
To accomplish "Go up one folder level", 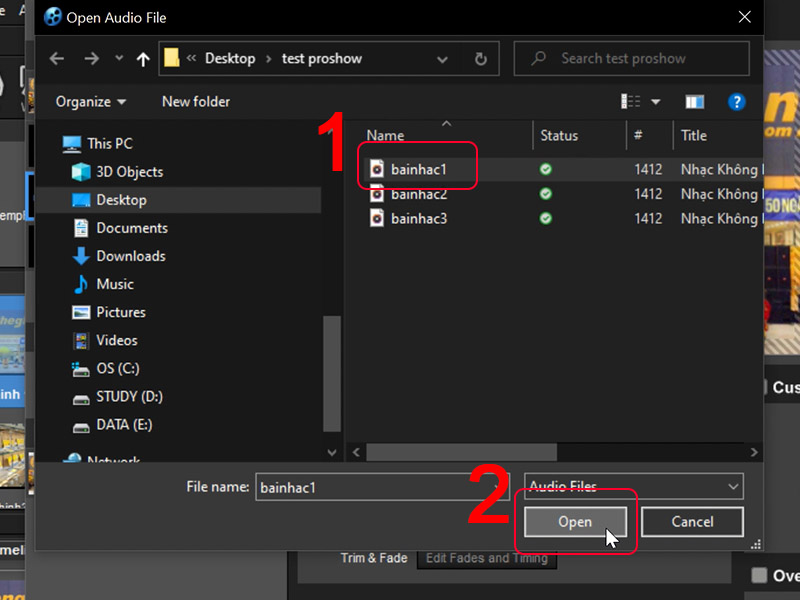I will click(x=142, y=59).
